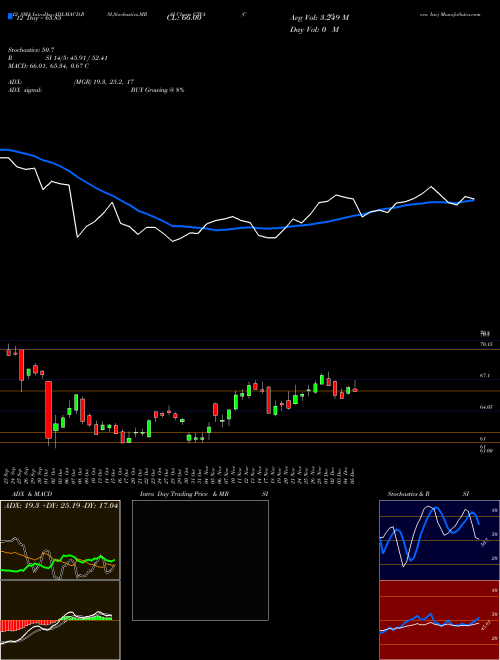Click the large red candle near 01 Oct

pos(49,410)
